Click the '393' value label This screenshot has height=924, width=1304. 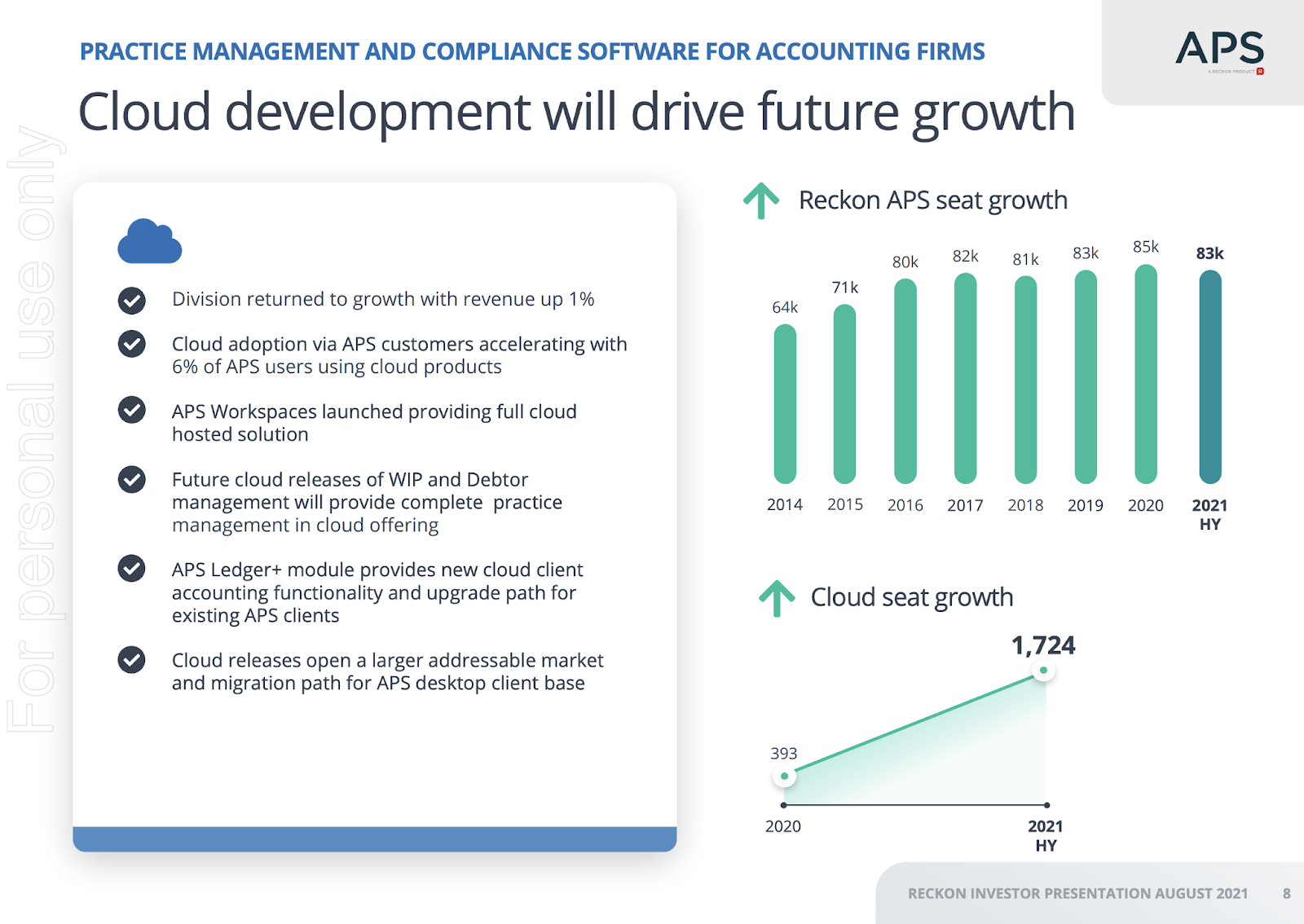coord(784,754)
